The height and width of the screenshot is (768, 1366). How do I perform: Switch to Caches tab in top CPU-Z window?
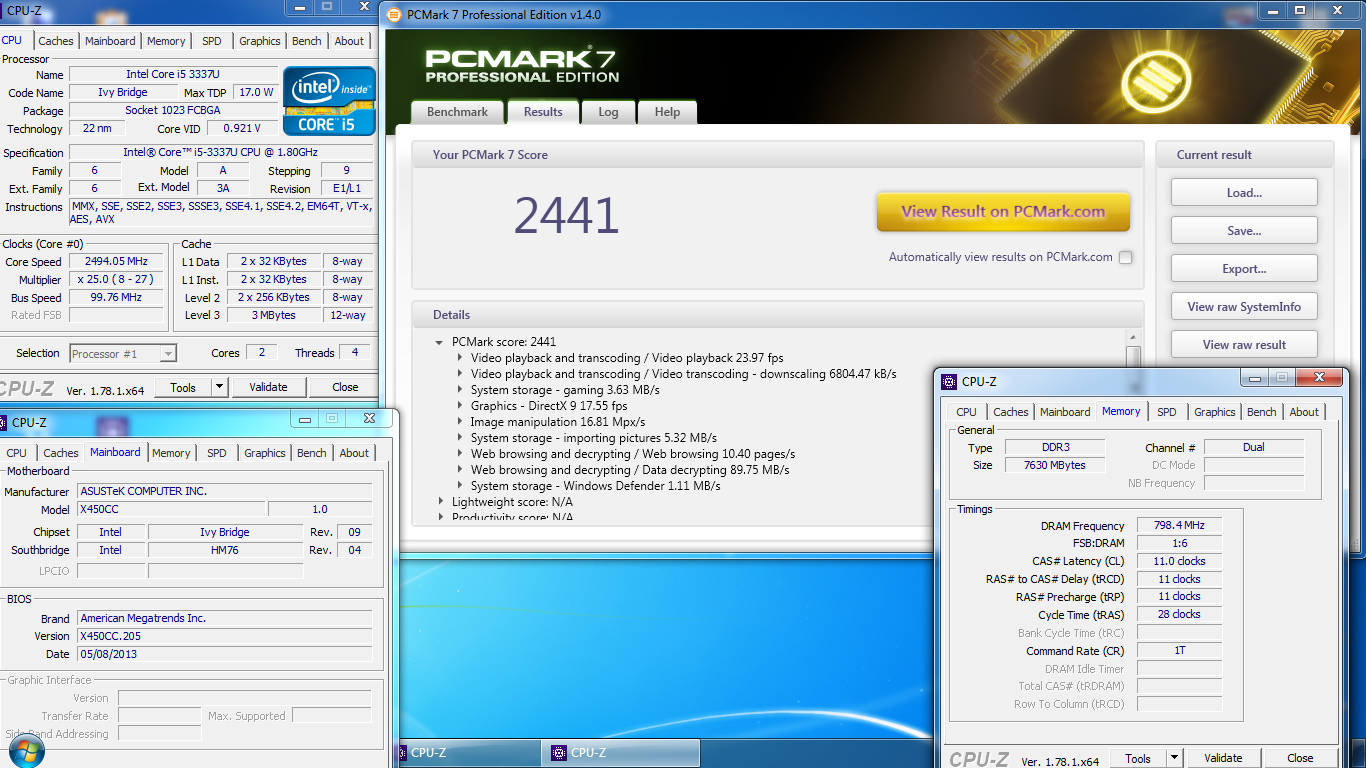click(x=56, y=41)
